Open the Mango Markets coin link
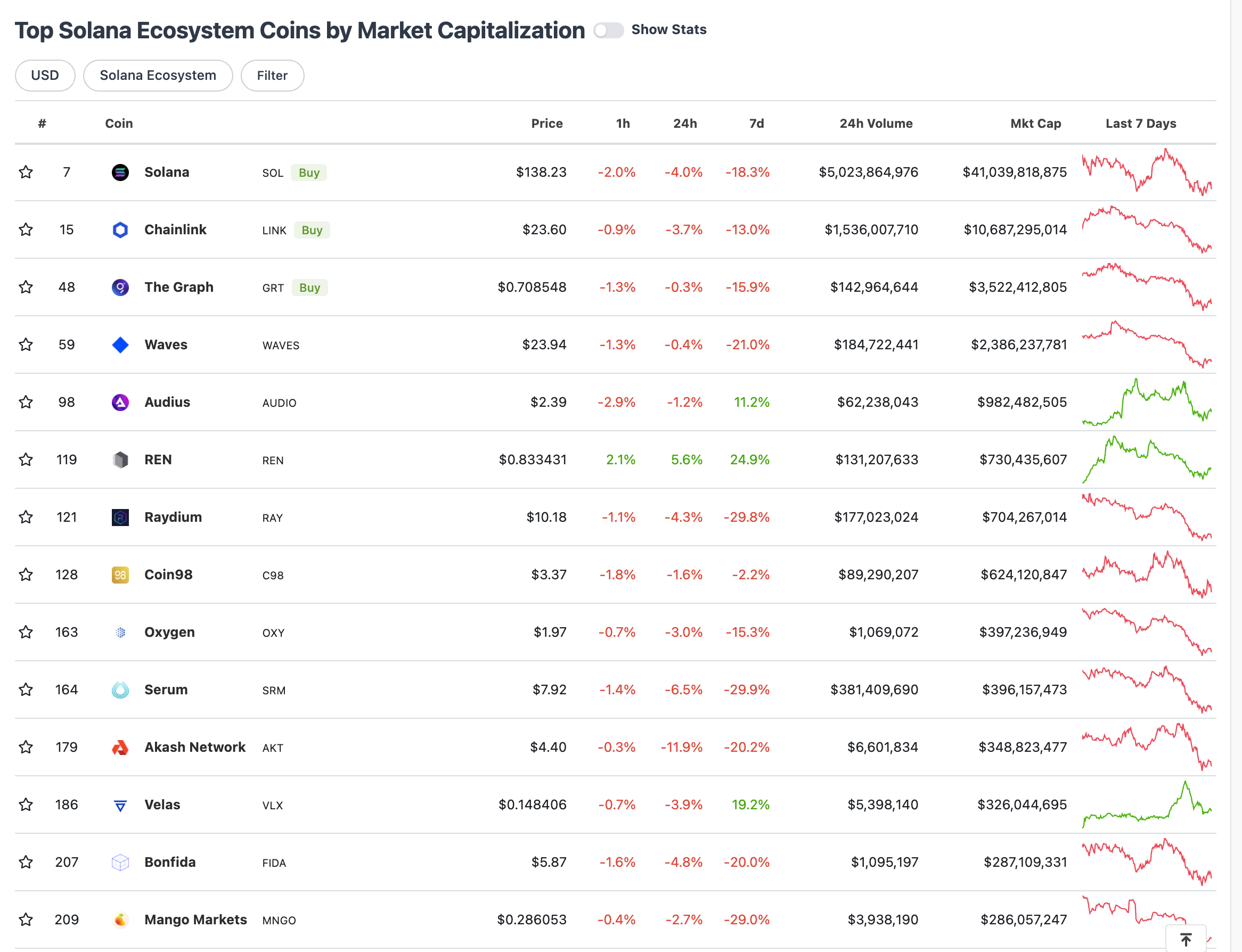The width and height of the screenshot is (1242, 952). [x=195, y=920]
